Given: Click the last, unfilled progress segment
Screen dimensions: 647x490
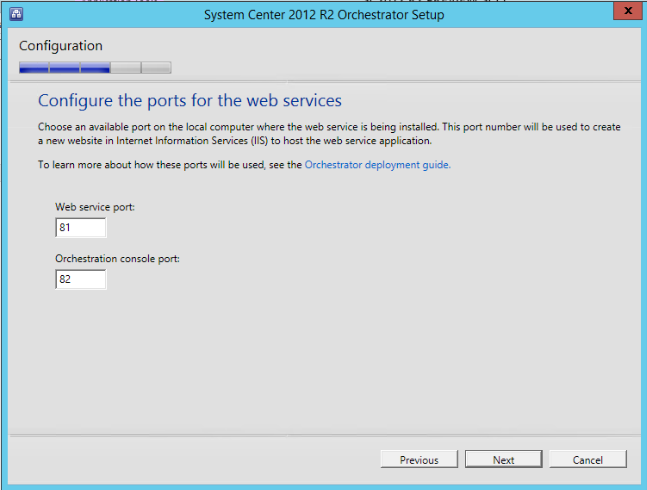Looking at the screenshot, I should click(157, 68).
